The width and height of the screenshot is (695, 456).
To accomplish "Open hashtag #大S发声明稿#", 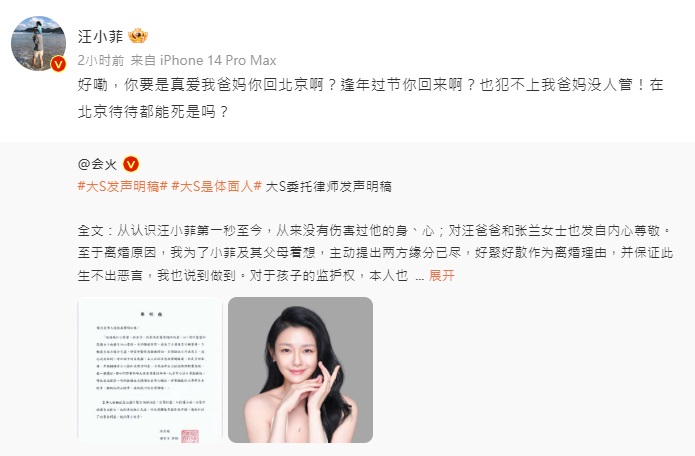I will 123,187.
